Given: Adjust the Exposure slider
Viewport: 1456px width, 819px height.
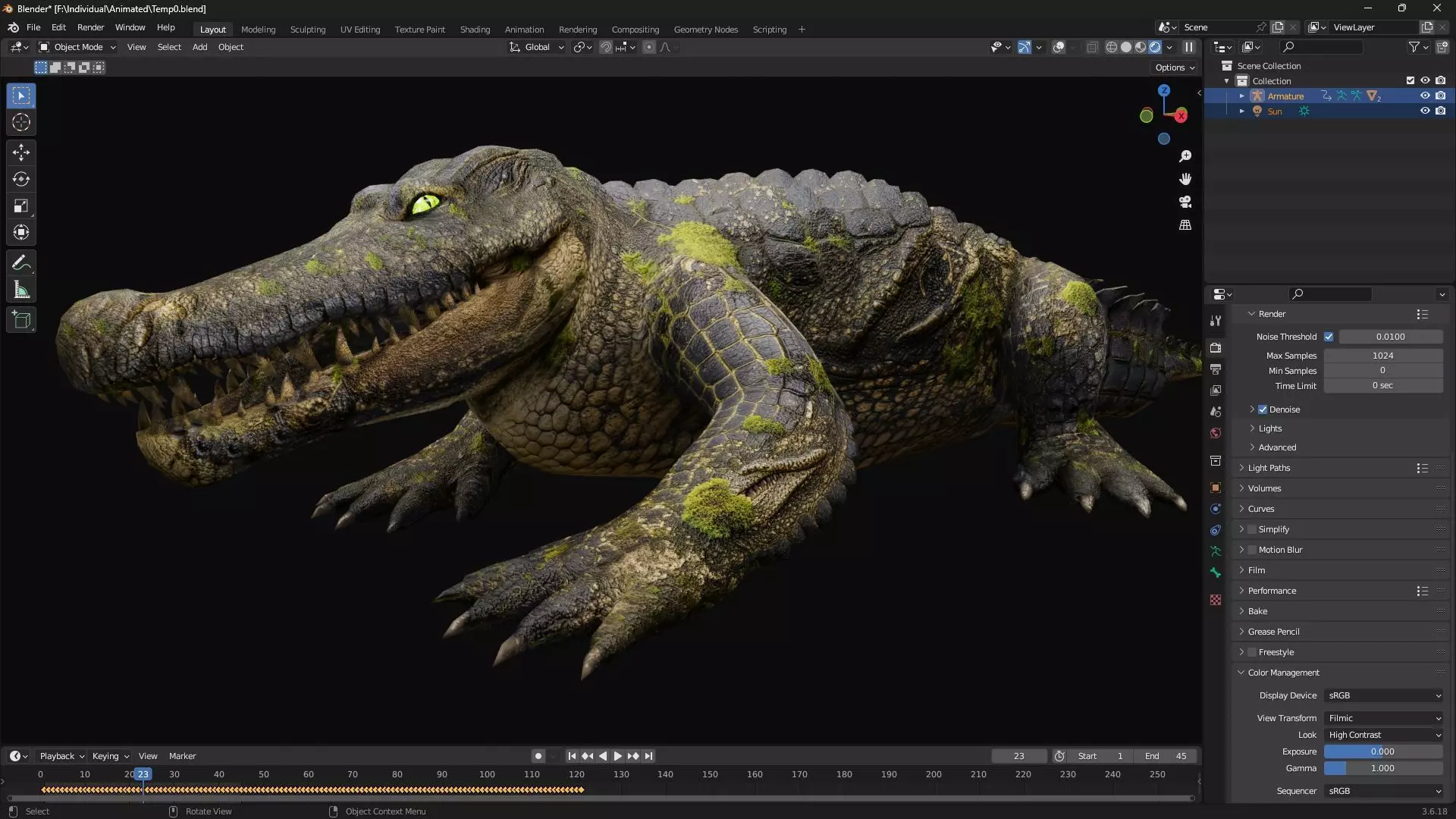Looking at the screenshot, I should click(1383, 752).
